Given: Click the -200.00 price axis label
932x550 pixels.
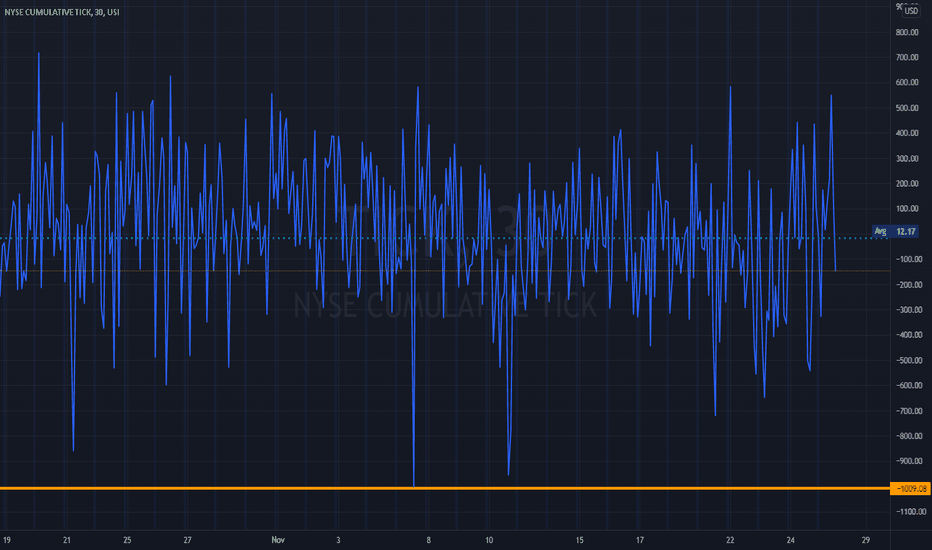Looking at the screenshot, I should click(x=909, y=285).
